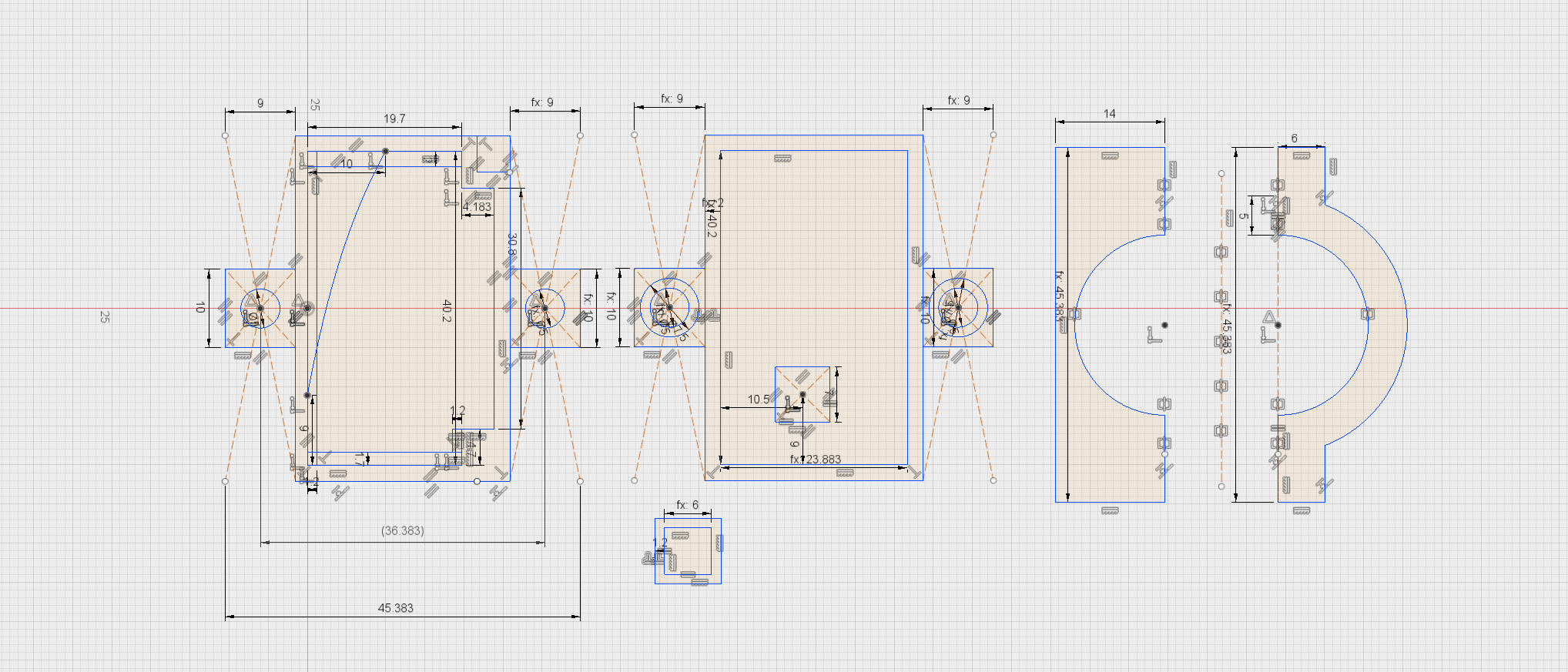Select the 19.7 dimension label

(x=394, y=119)
